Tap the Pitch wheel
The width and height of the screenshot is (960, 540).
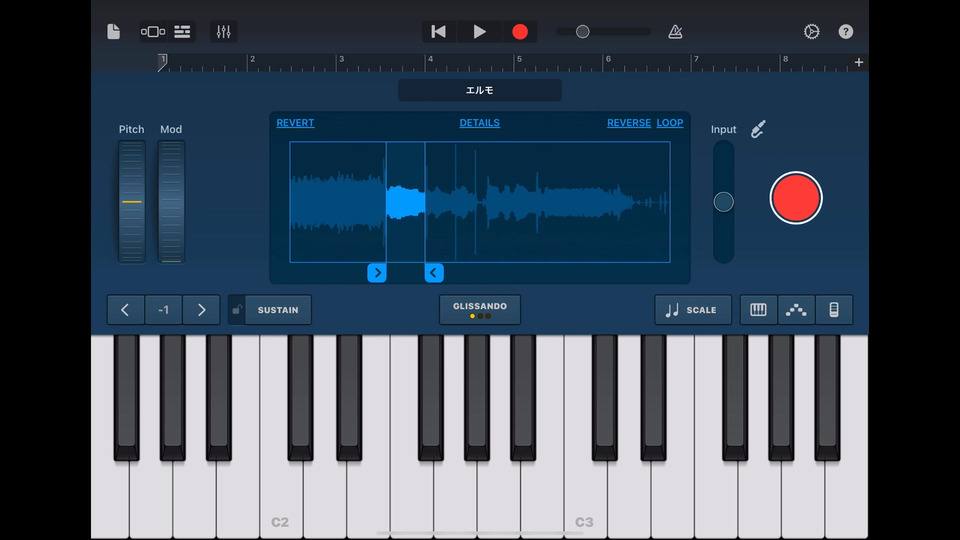click(x=132, y=201)
